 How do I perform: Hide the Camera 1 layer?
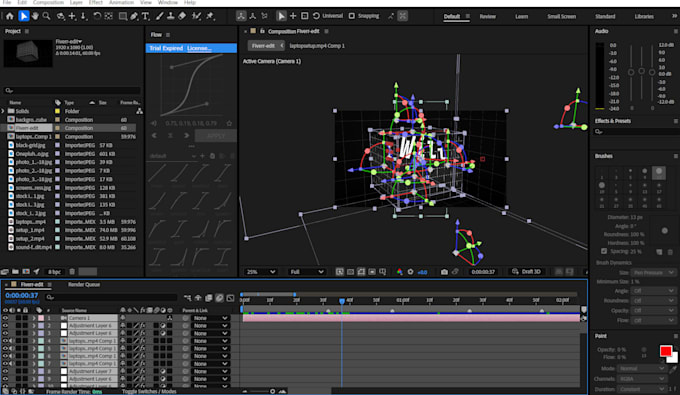(x=5, y=318)
